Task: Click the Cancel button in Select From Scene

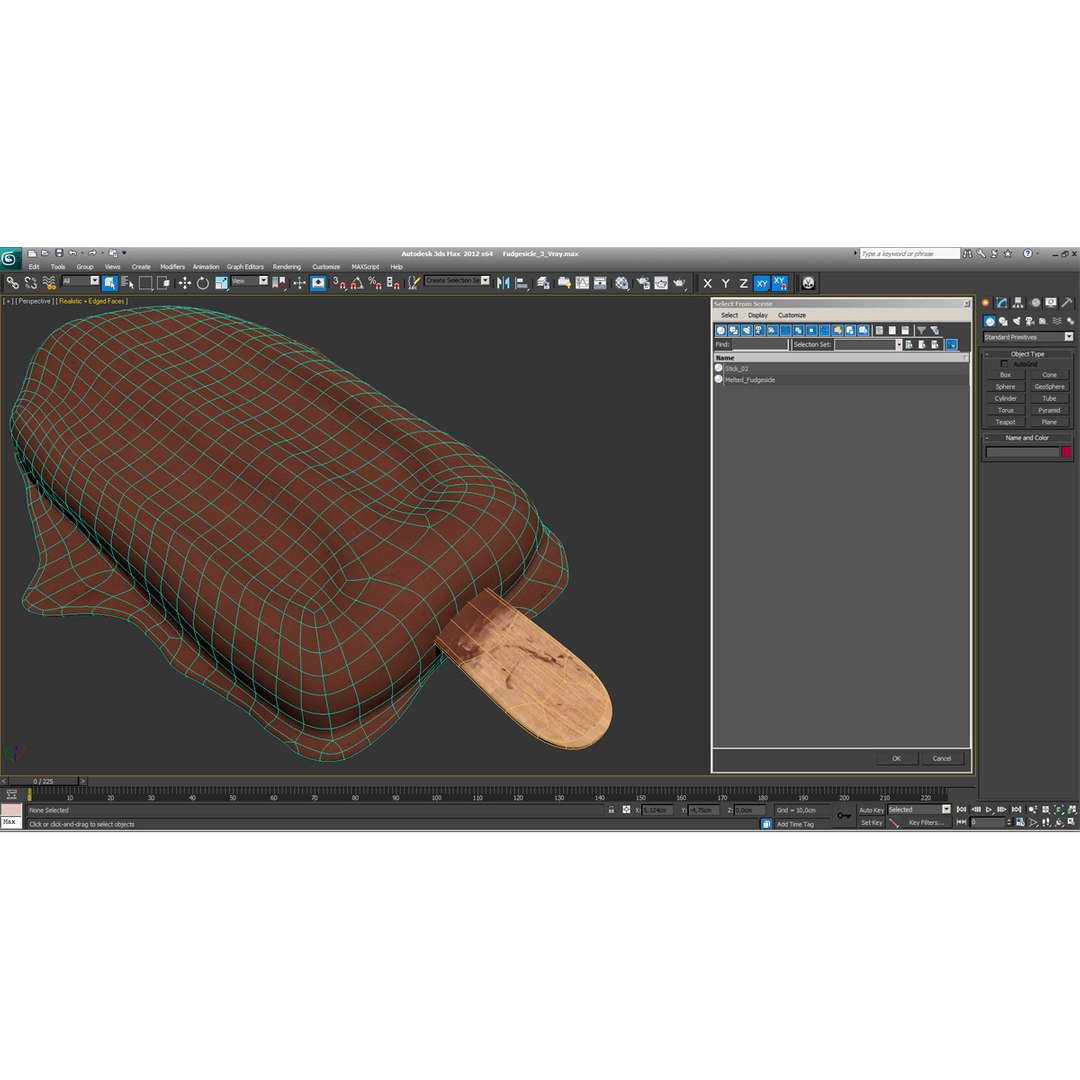Action: (x=942, y=758)
